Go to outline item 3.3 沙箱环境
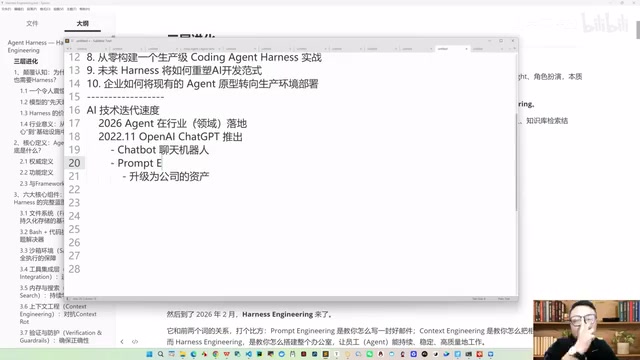640x360 pixels. pyautogui.click(x=42, y=254)
